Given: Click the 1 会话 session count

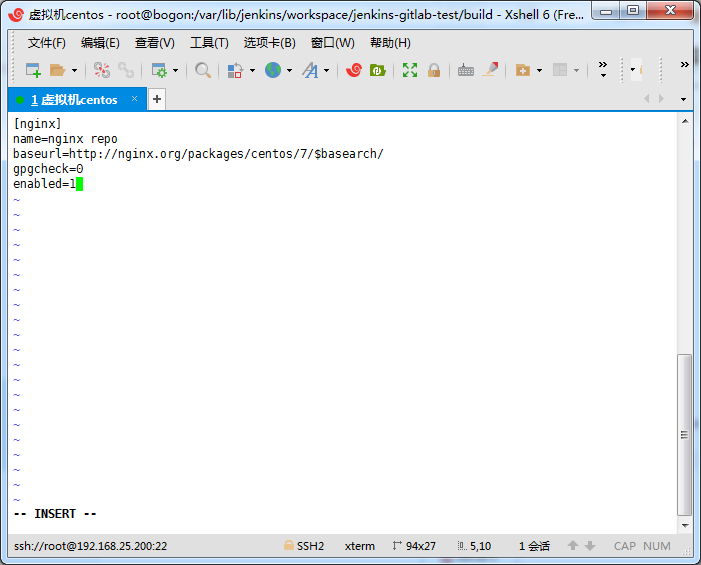Looking at the screenshot, I should pyautogui.click(x=534, y=546).
